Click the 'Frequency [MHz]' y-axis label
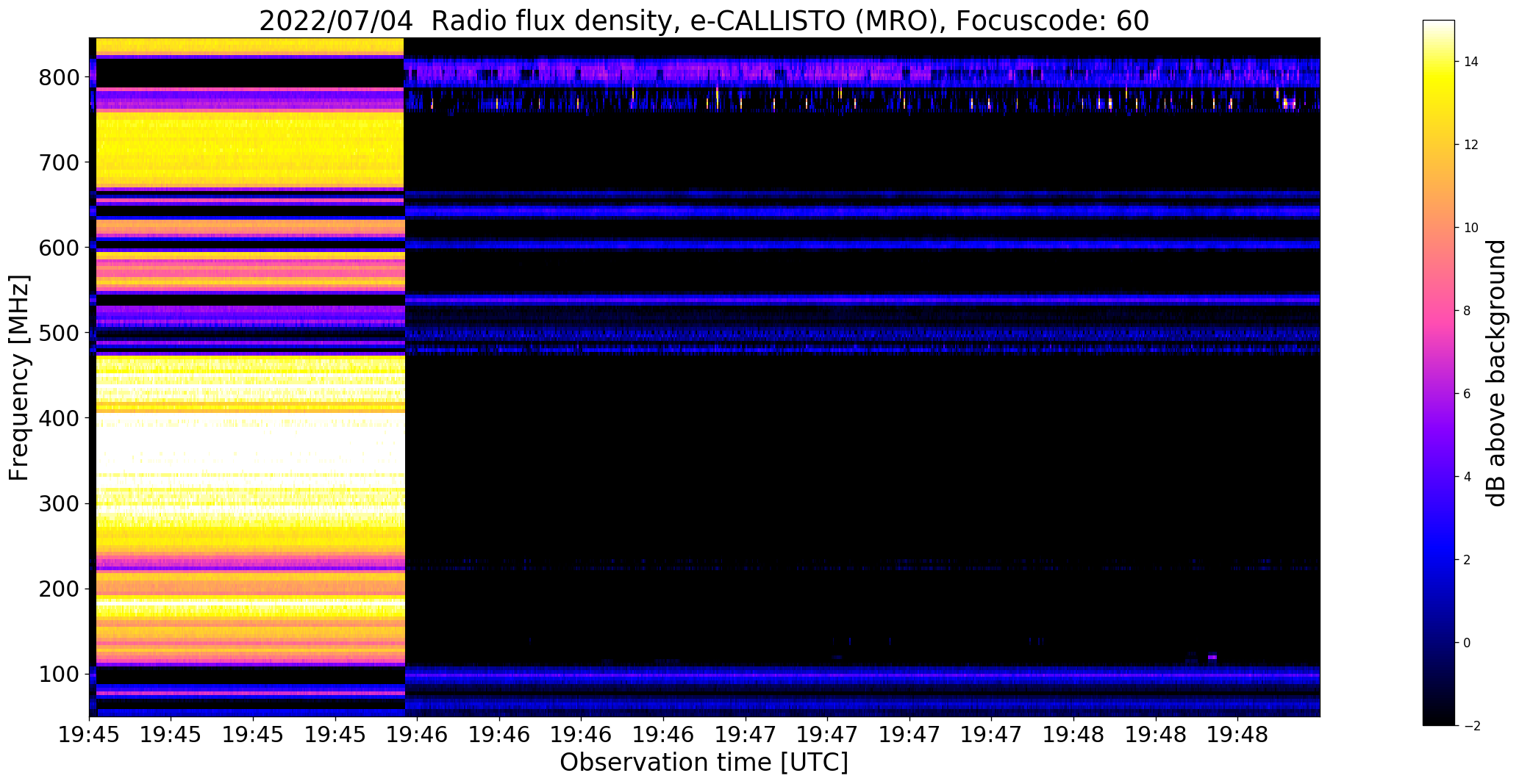Image resolution: width=1519 pixels, height=784 pixels. point(19,378)
